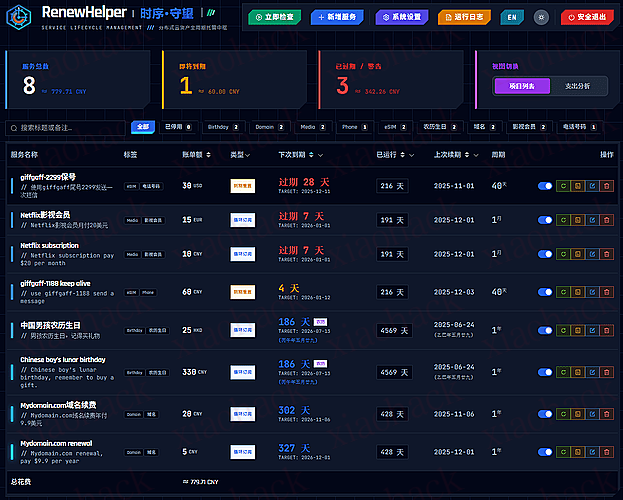
Task: Toggle 中国男孩农历生日 enable switch
Action: point(545,330)
